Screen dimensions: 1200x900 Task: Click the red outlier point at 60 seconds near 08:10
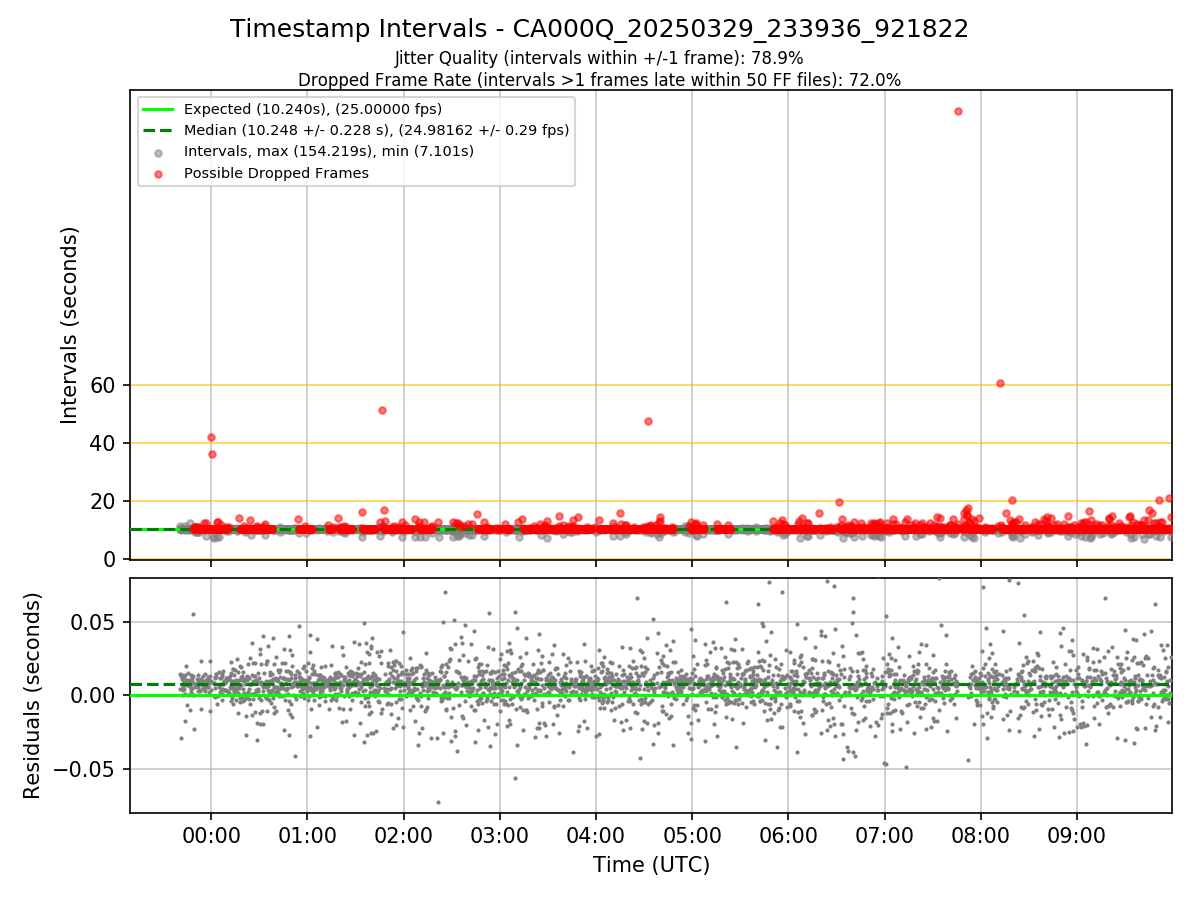[x=1000, y=383]
